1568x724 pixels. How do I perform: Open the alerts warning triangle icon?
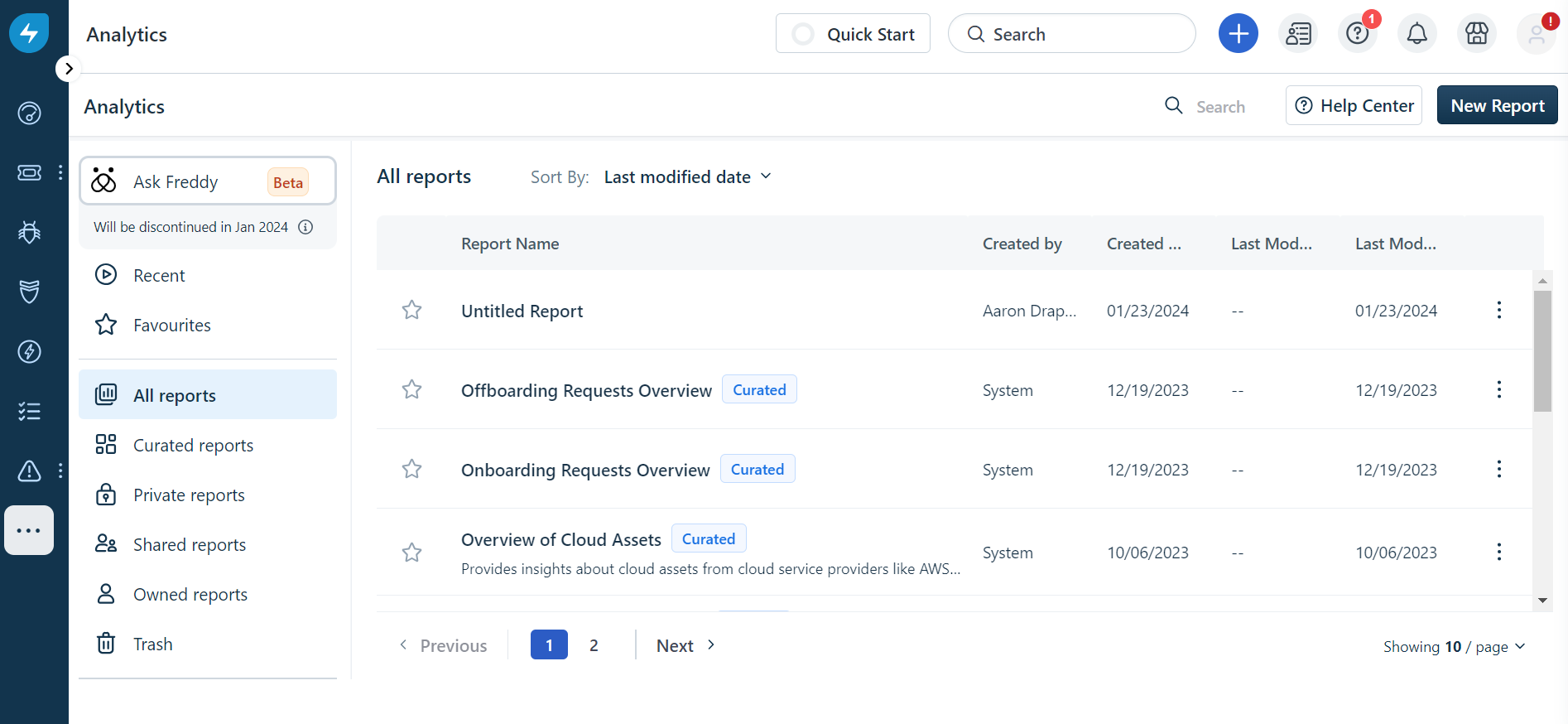30,471
